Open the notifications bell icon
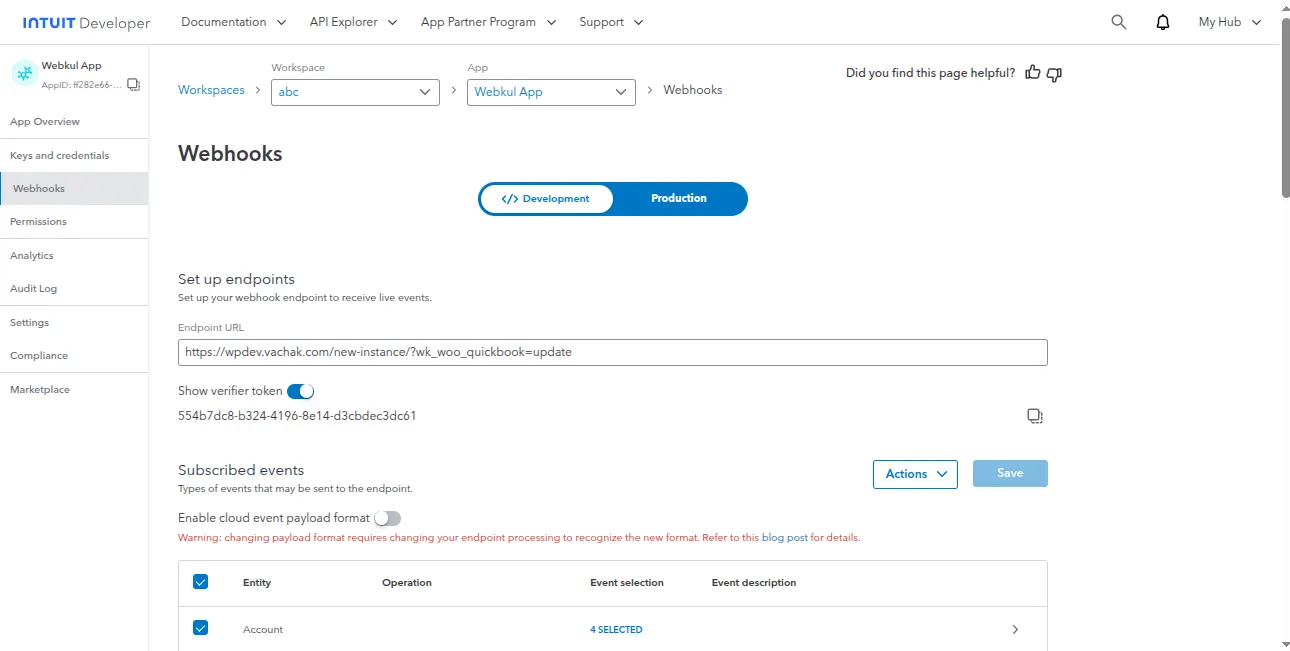The height and width of the screenshot is (651, 1290). click(x=1163, y=22)
